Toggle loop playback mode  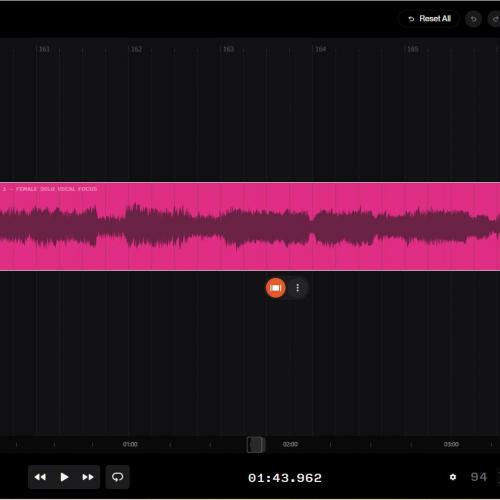click(117, 477)
